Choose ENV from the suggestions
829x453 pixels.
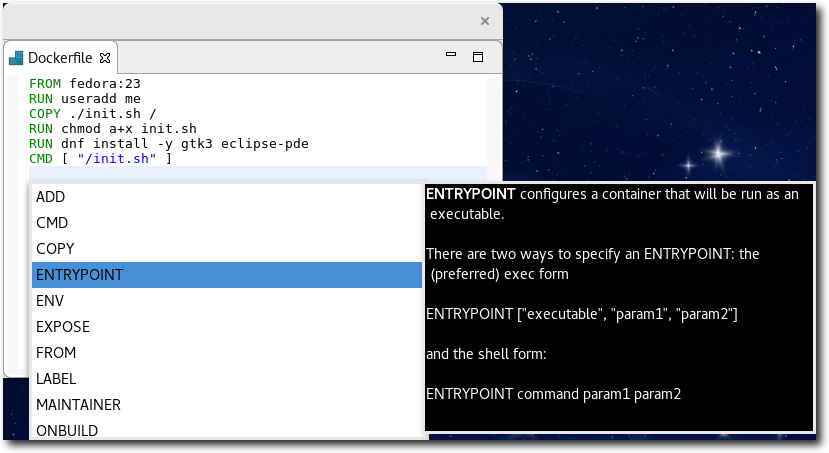pyautogui.click(x=50, y=301)
